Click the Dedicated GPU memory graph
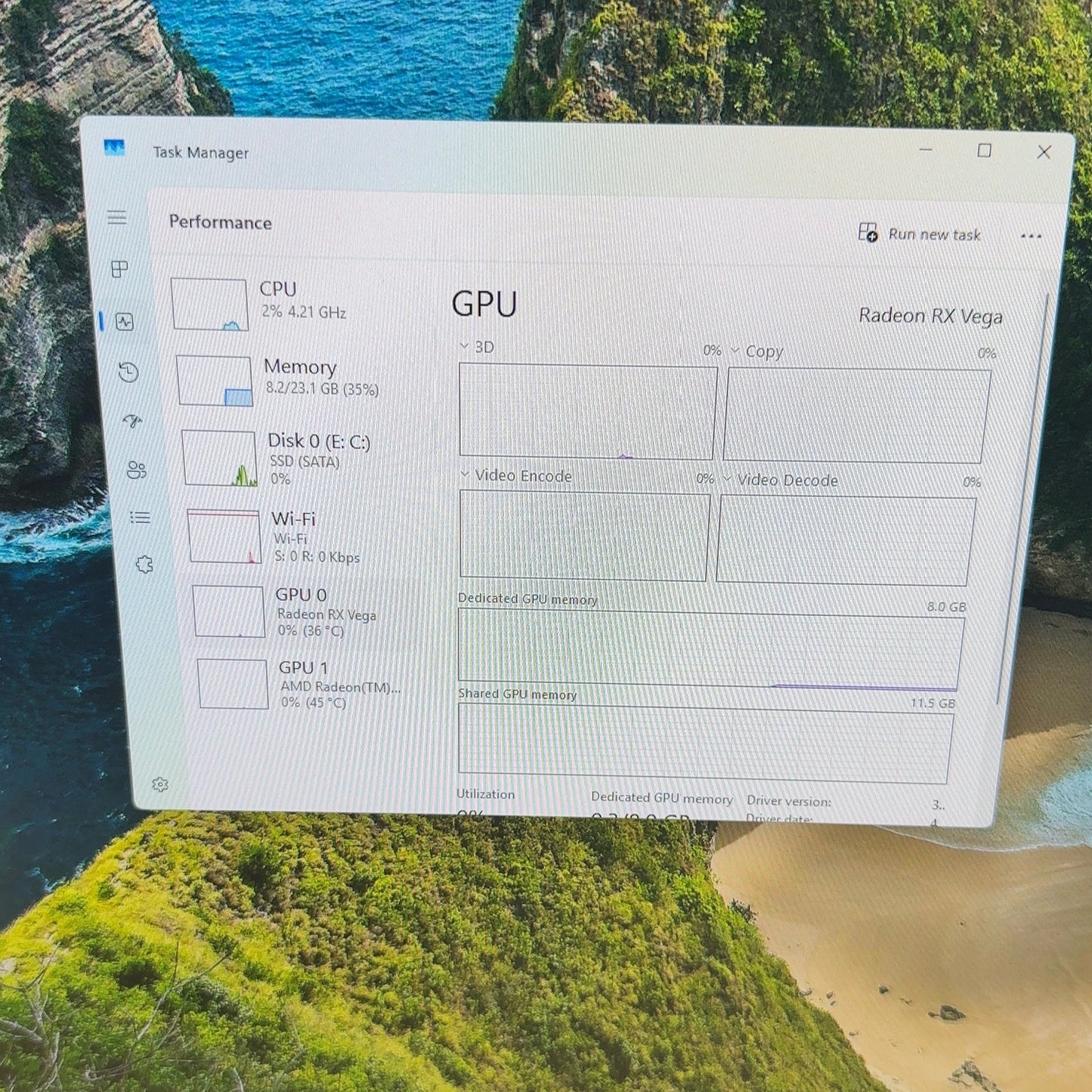The width and height of the screenshot is (1092, 1092). pos(711,650)
